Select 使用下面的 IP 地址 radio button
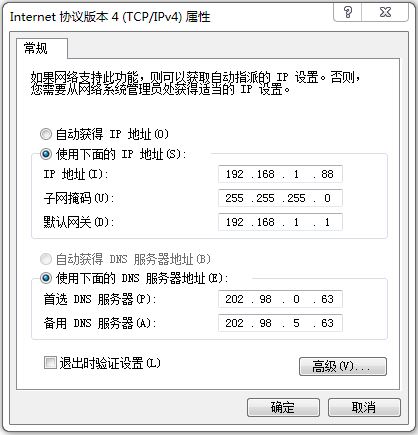The image size is (418, 435). 46,154
